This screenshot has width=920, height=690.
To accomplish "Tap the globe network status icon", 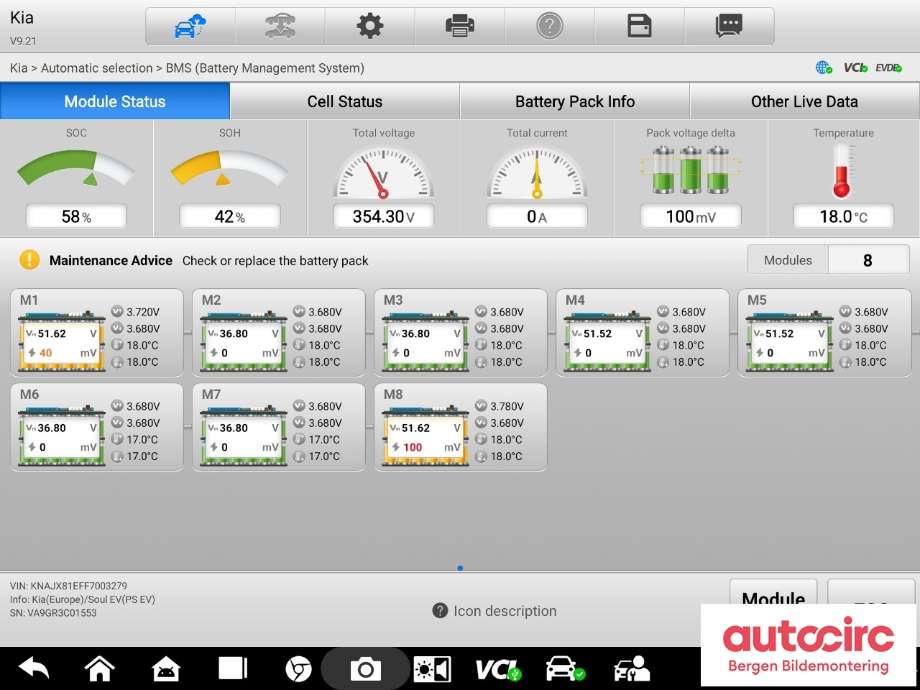I will point(824,68).
